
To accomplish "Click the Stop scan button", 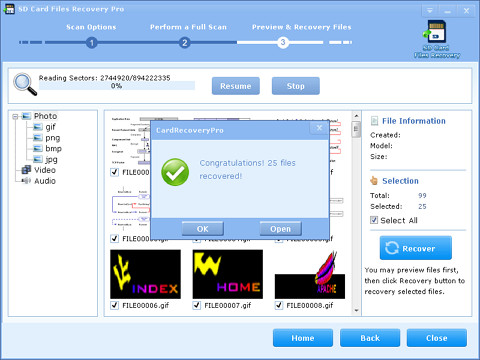I will click(296, 86).
